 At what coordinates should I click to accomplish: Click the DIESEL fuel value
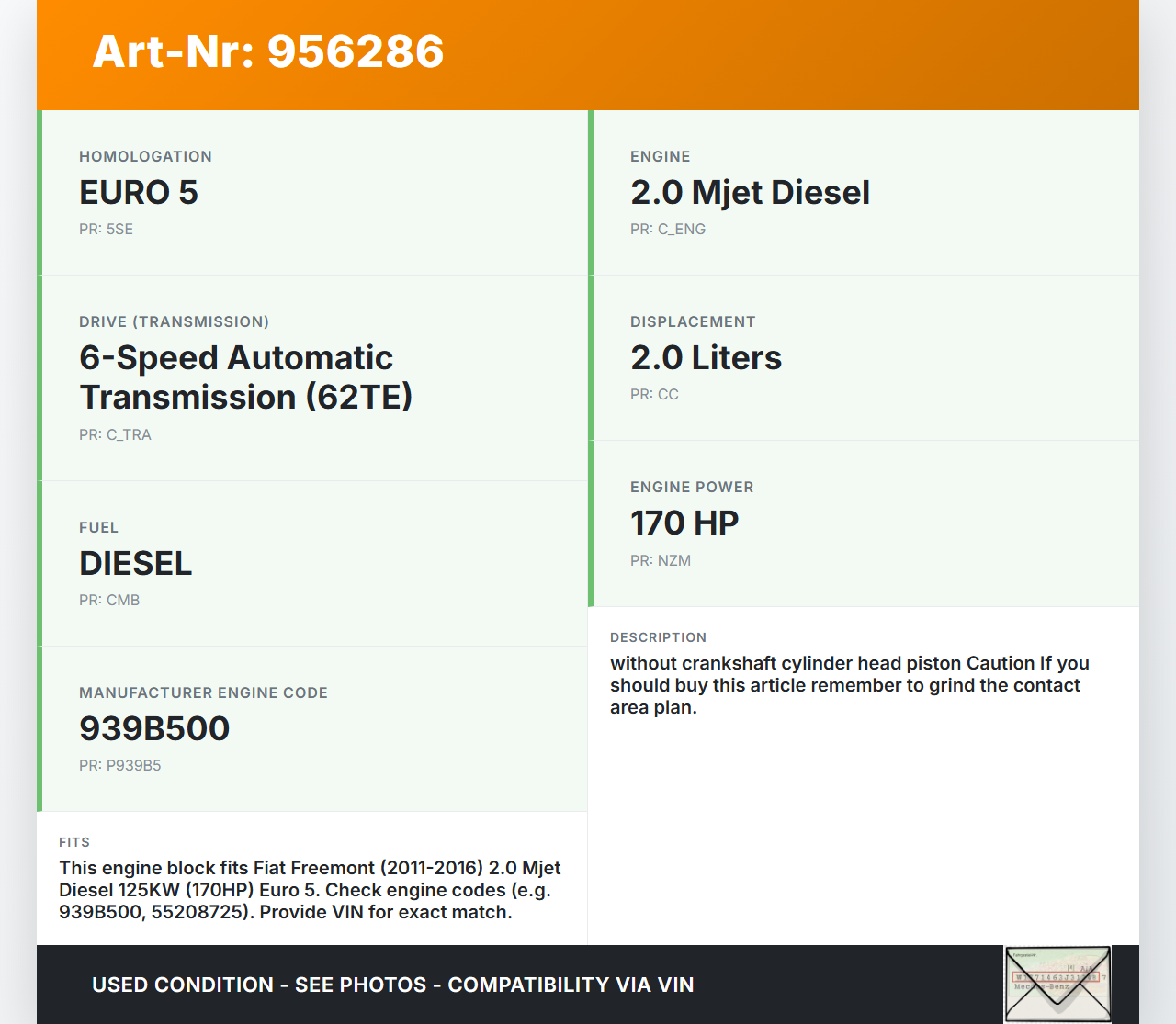click(136, 564)
